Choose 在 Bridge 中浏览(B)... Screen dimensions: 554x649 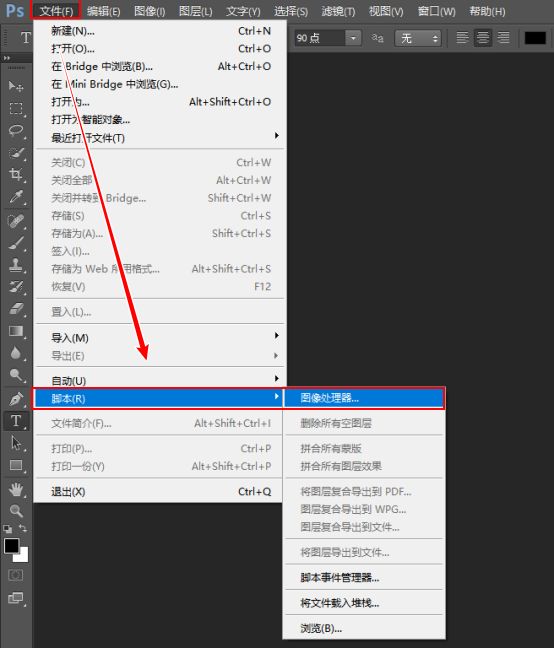[x=159, y=66]
